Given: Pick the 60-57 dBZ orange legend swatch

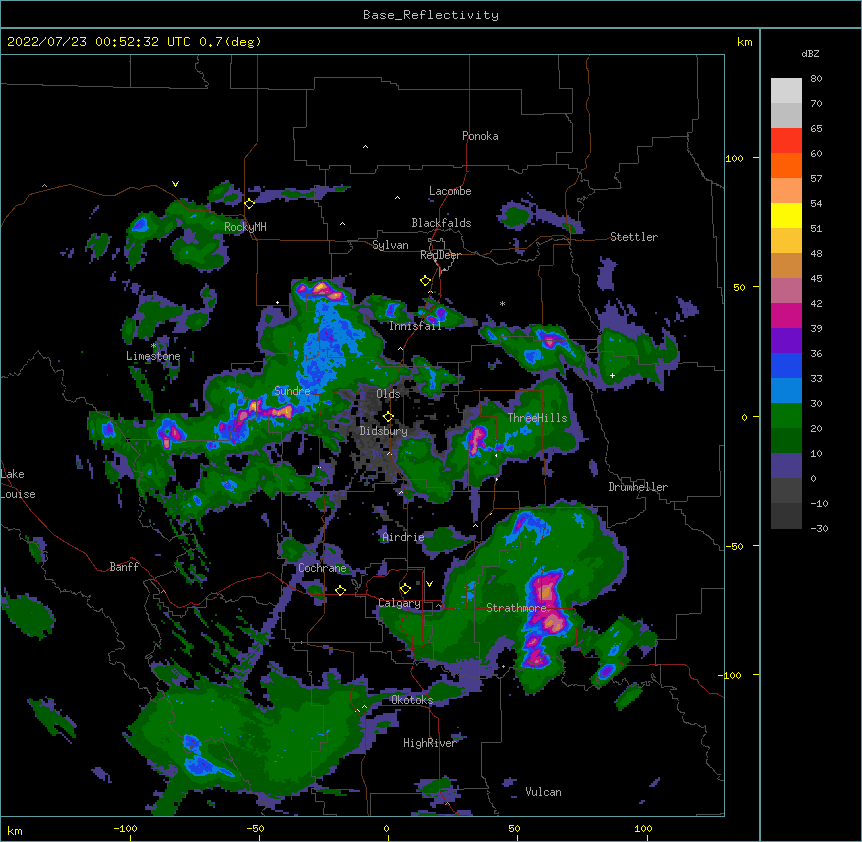Looking at the screenshot, I should 786,165.
